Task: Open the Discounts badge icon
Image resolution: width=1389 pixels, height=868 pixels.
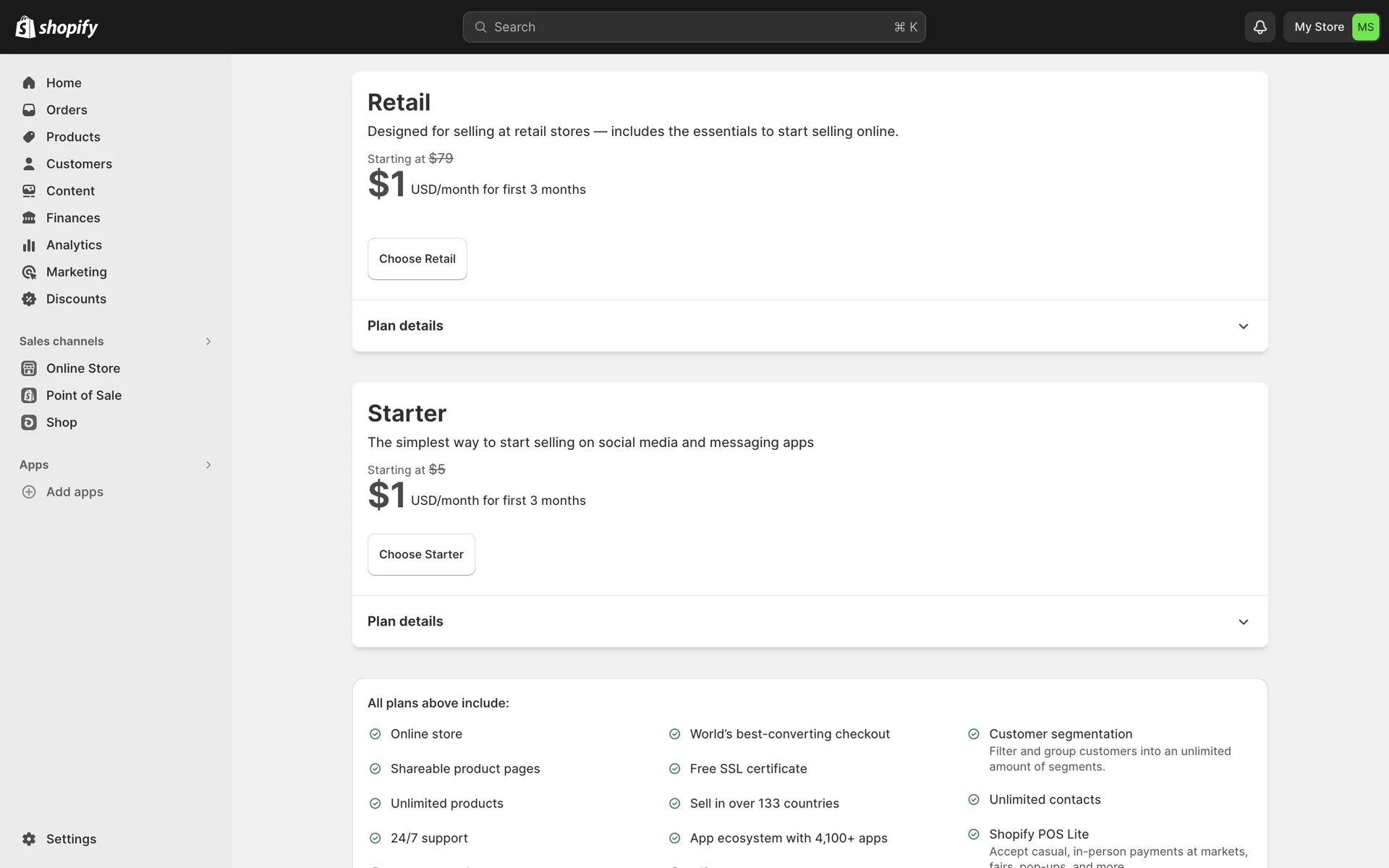Action: (29, 299)
